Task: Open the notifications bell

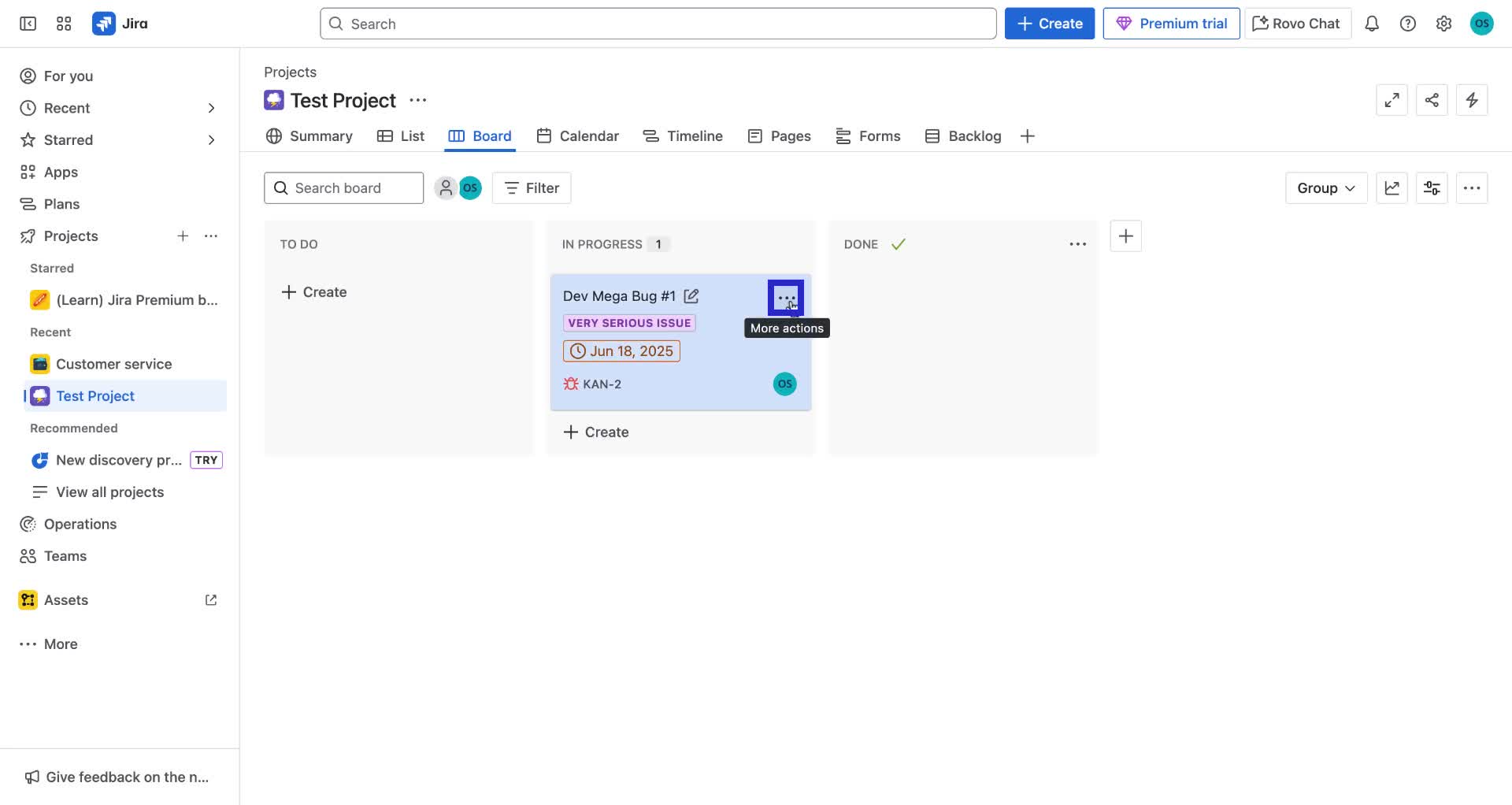Action: click(1372, 24)
